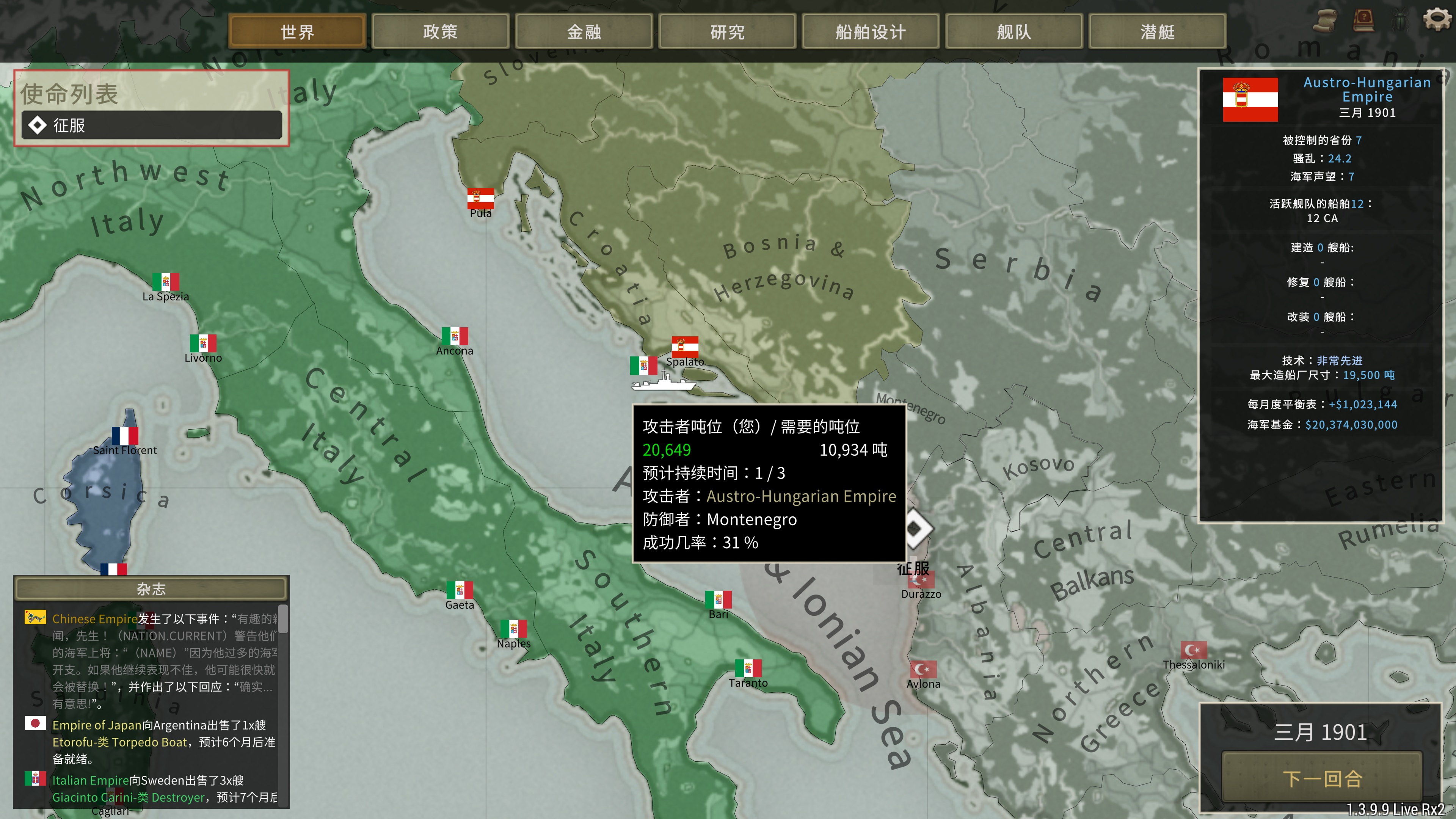This screenshot has width=1456, height=819.
Task: Click 最大造船厂尺寸 19,500 吨 text
Action: [x=1322, y=375]
